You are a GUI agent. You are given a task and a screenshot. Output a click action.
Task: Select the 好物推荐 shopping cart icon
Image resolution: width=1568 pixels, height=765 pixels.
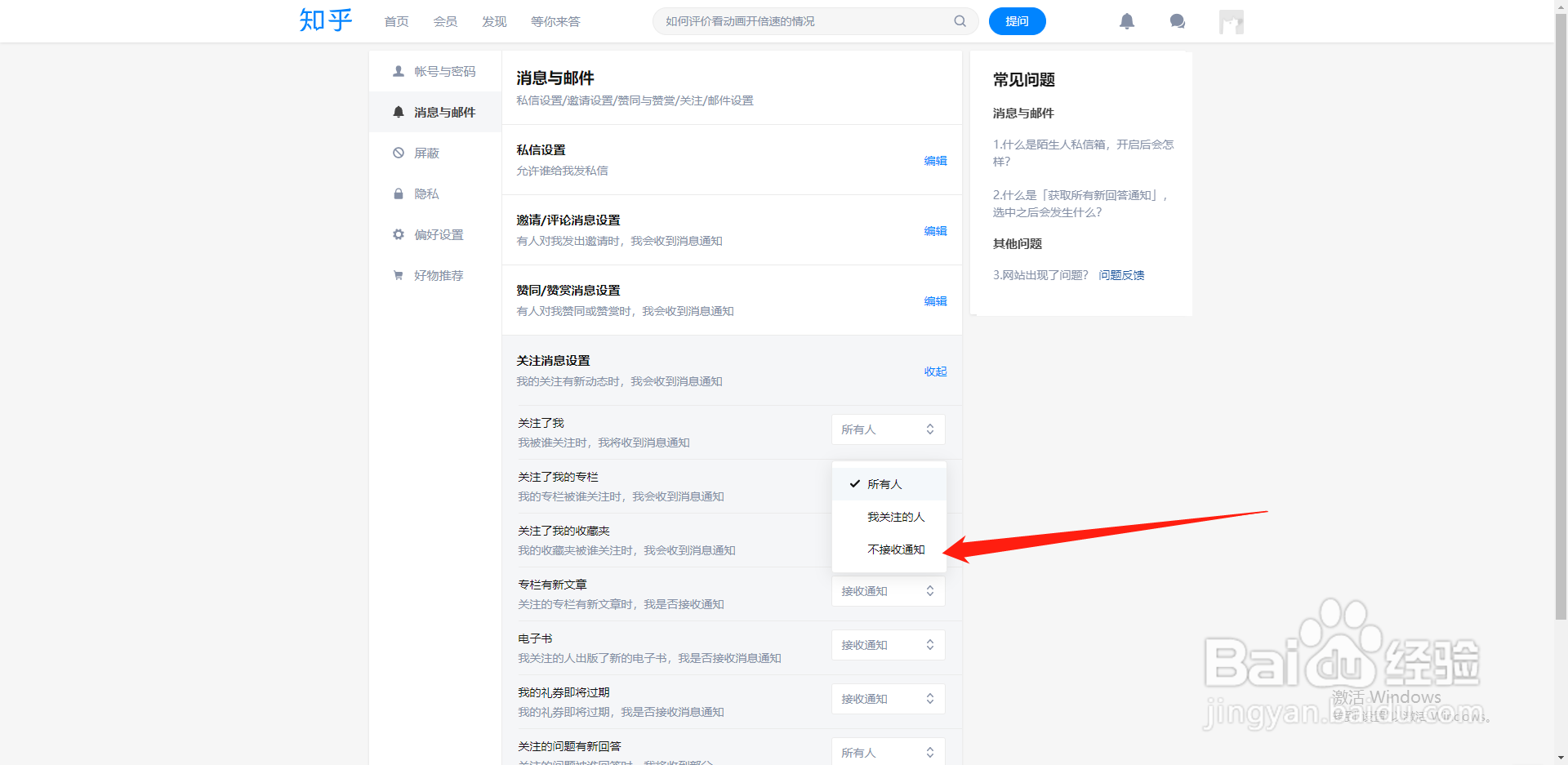click(x=399, y=275)
